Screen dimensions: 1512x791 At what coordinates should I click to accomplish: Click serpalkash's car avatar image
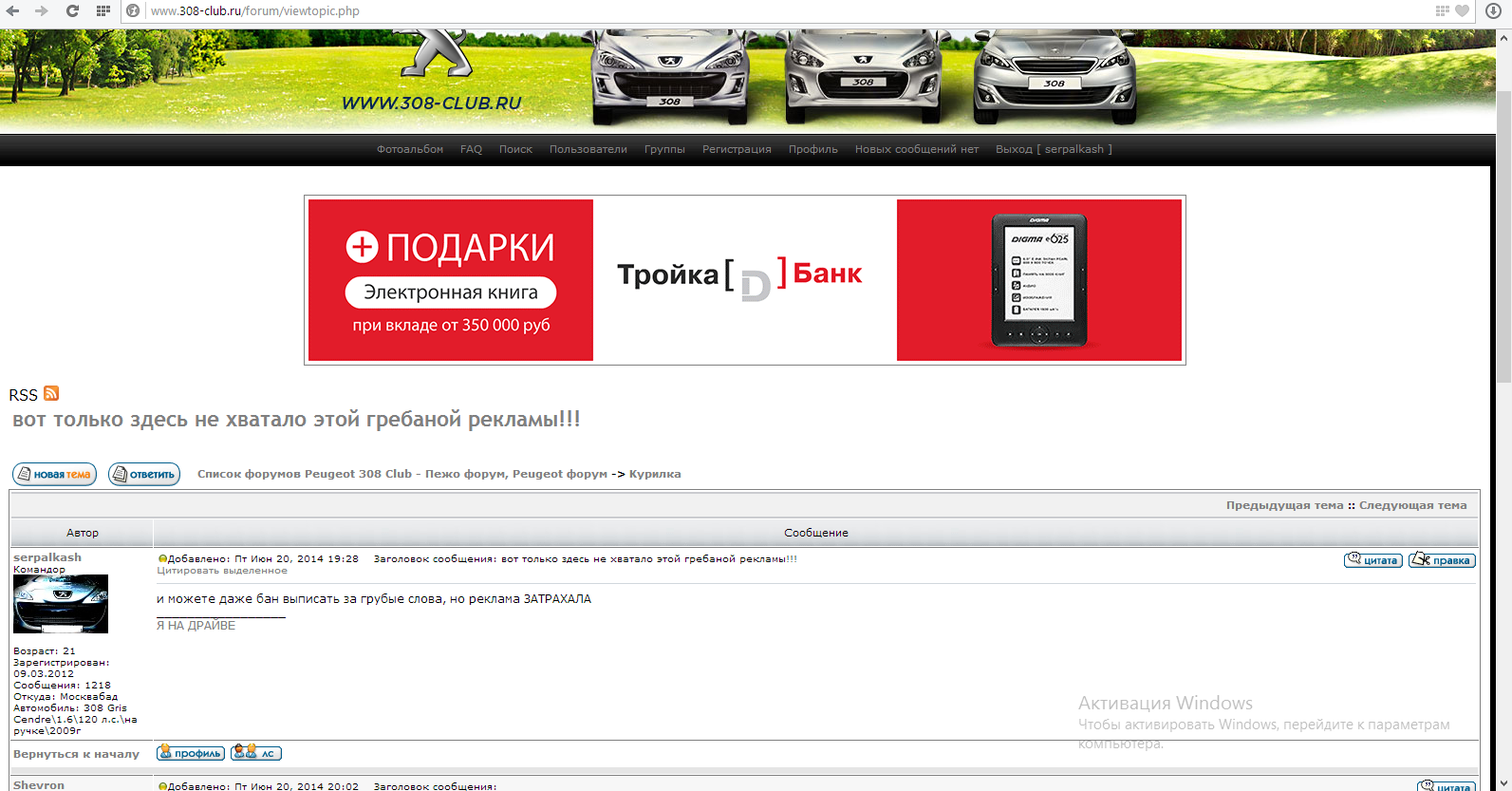61,604
